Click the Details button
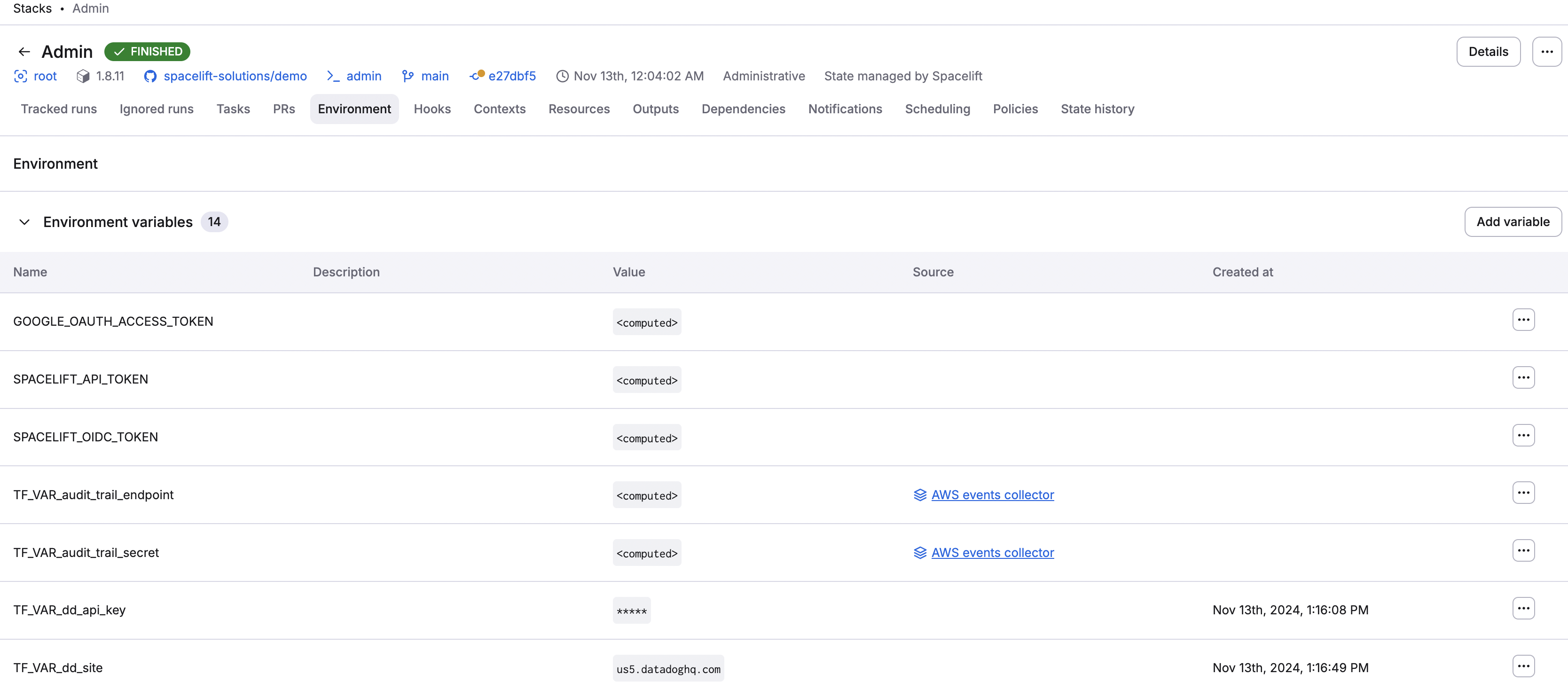The image size is (1568, 690). click(1488, 51)
